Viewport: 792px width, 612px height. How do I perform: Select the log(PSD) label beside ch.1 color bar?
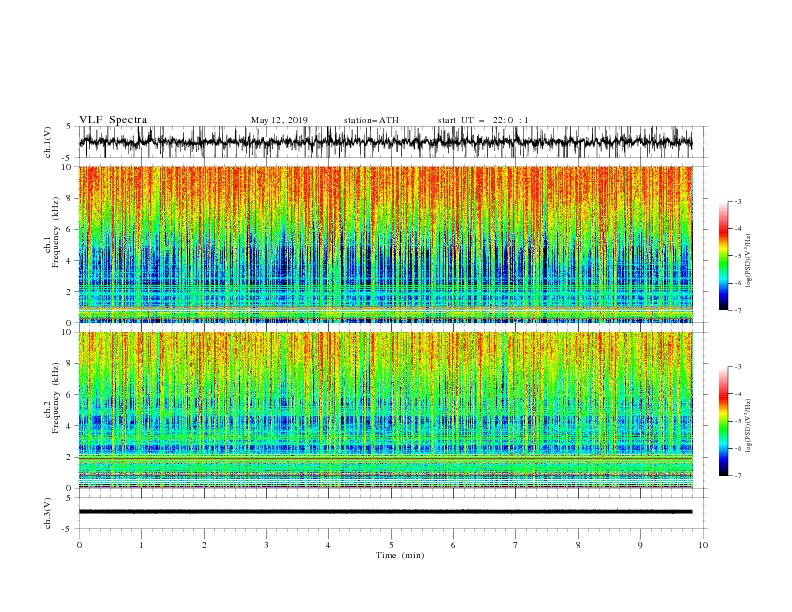tap(748, 261)
